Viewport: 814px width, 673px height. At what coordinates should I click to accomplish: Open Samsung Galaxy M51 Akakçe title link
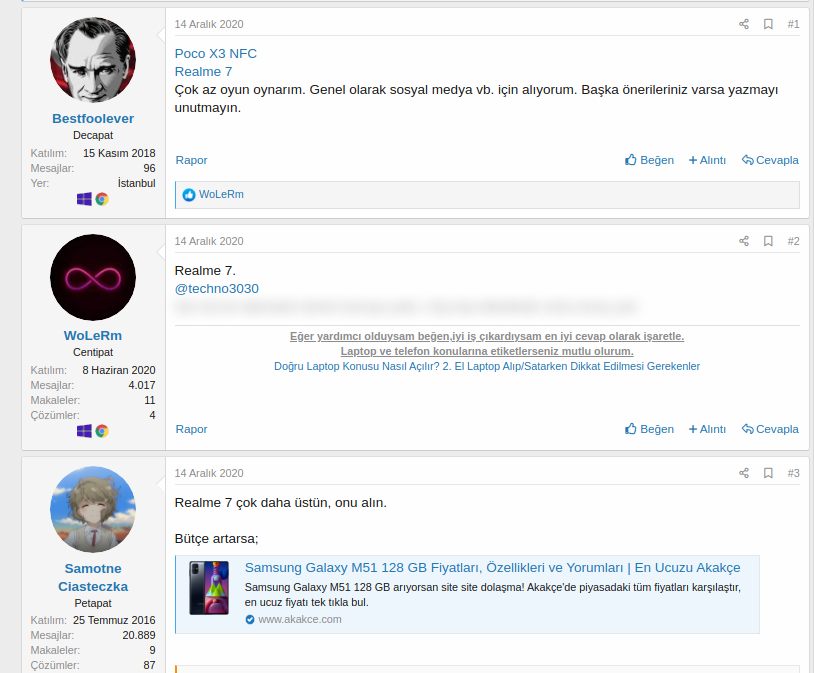(492, 568)
